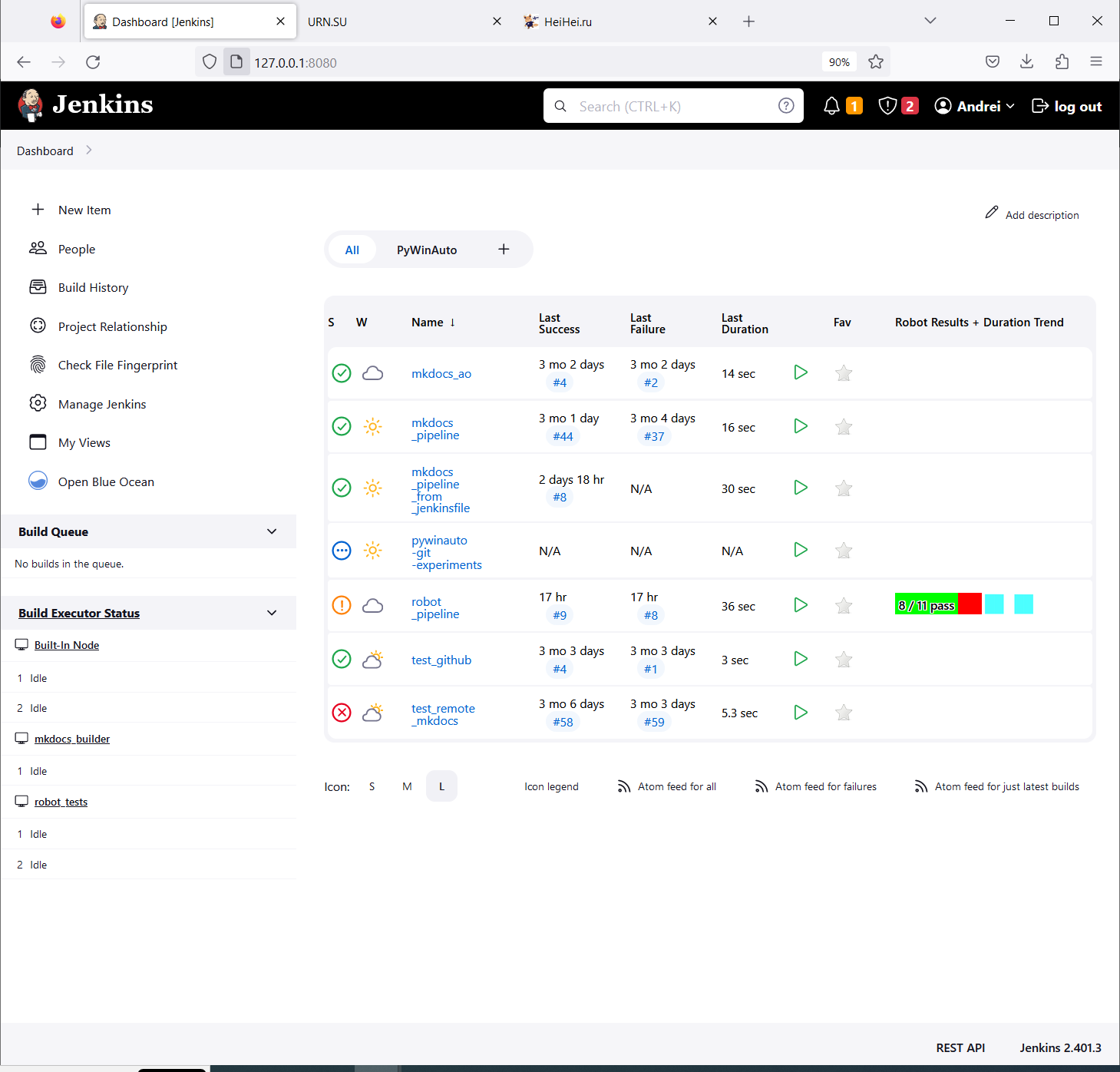Click the log out icon button

(1066, 106)
